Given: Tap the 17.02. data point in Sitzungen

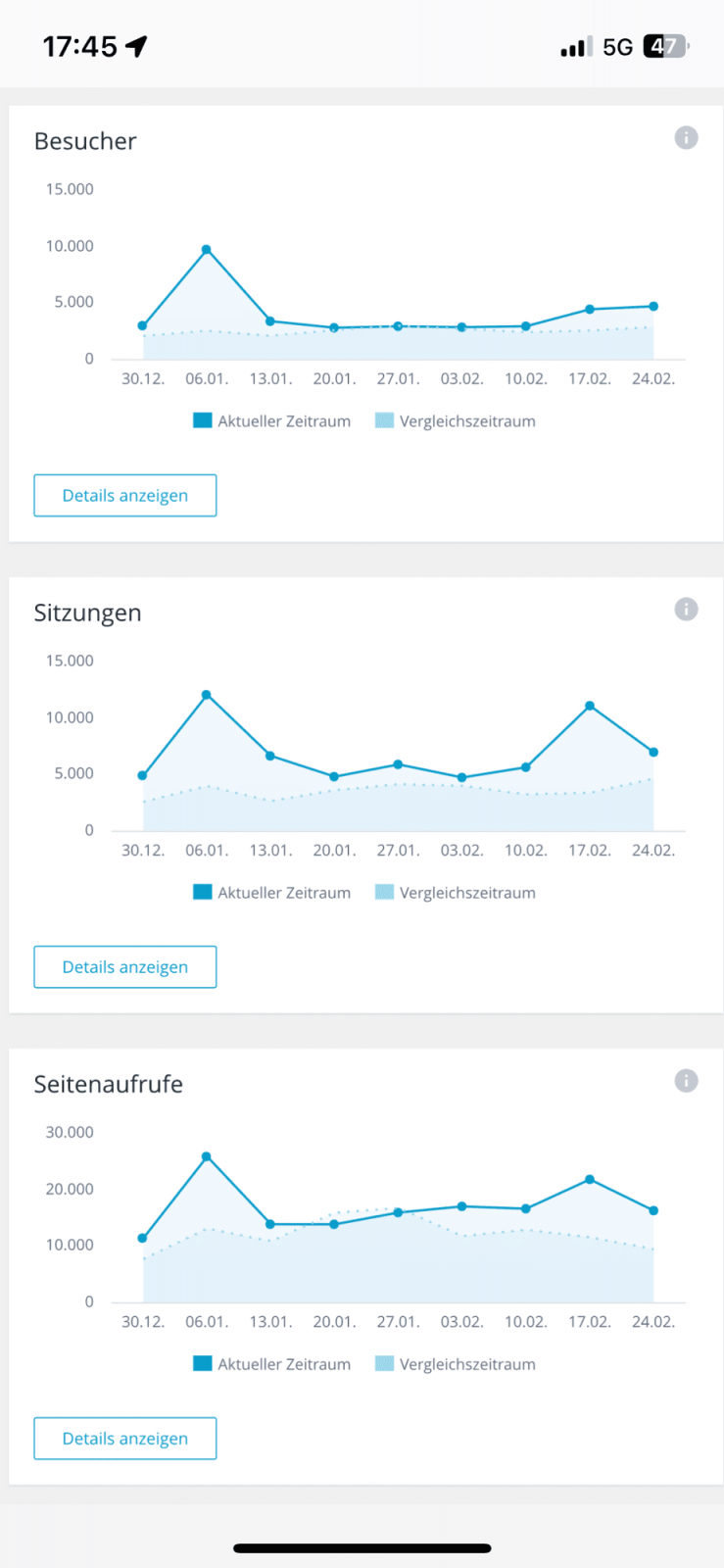Looking at the screenshot, I should [x=589, y=705].
